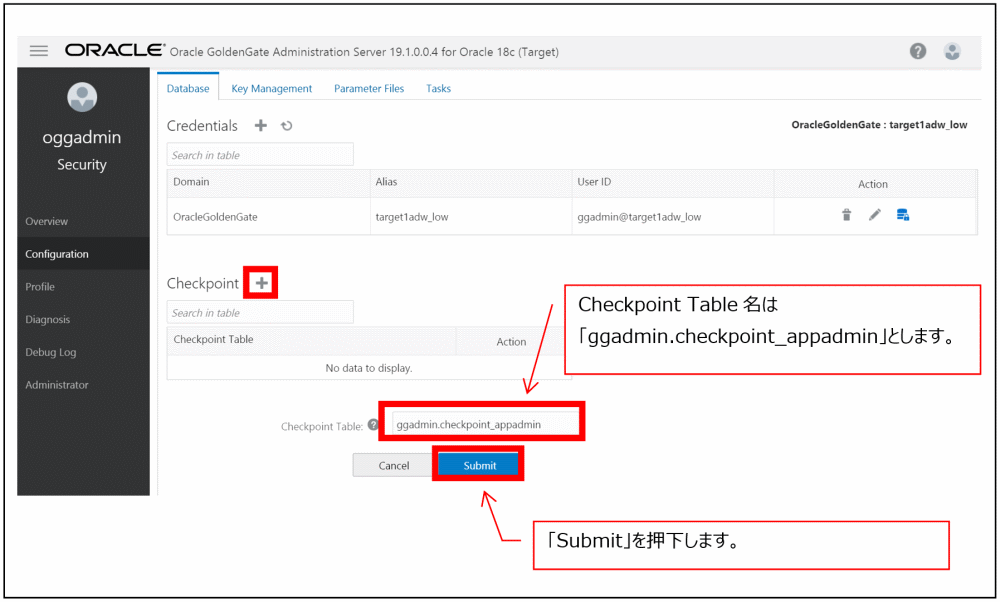The image size is (1000, 602).
Task: Open Profile in sidebar
Action: click(x=84, y=287)
